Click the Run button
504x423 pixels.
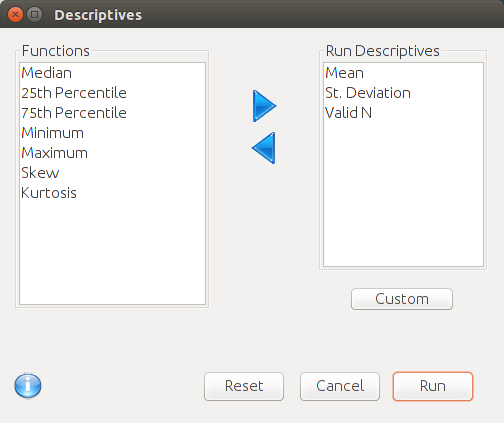pyautogui.click(x=433, y=386)
